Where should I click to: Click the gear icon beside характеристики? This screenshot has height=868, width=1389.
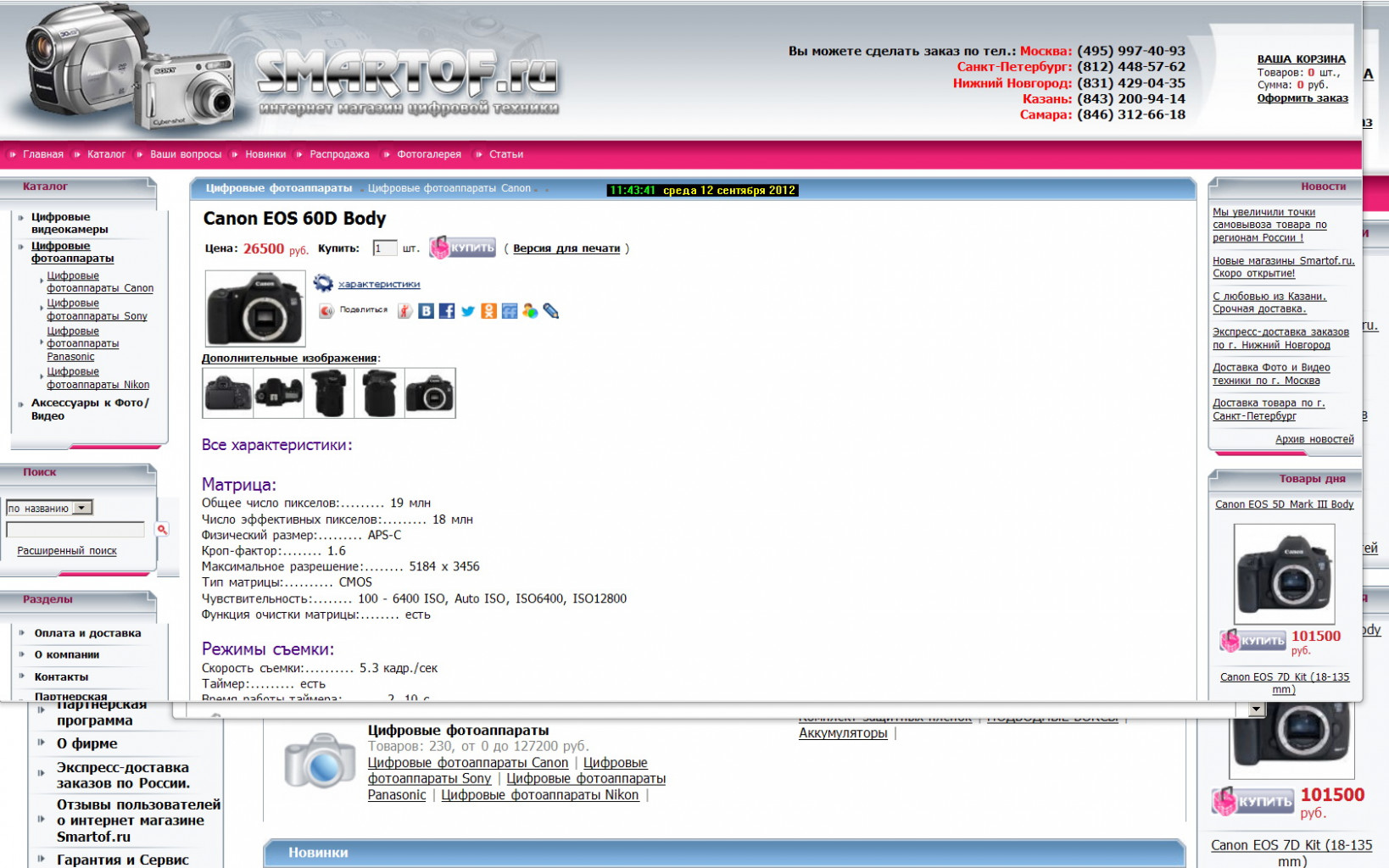pyautogui.click(x=323, y=283)
